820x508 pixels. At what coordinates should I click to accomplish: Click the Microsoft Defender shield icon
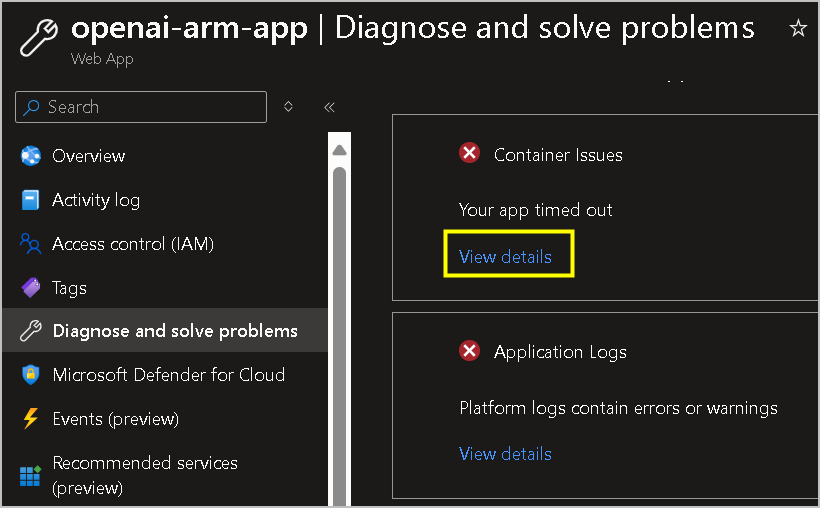[31, 375]
